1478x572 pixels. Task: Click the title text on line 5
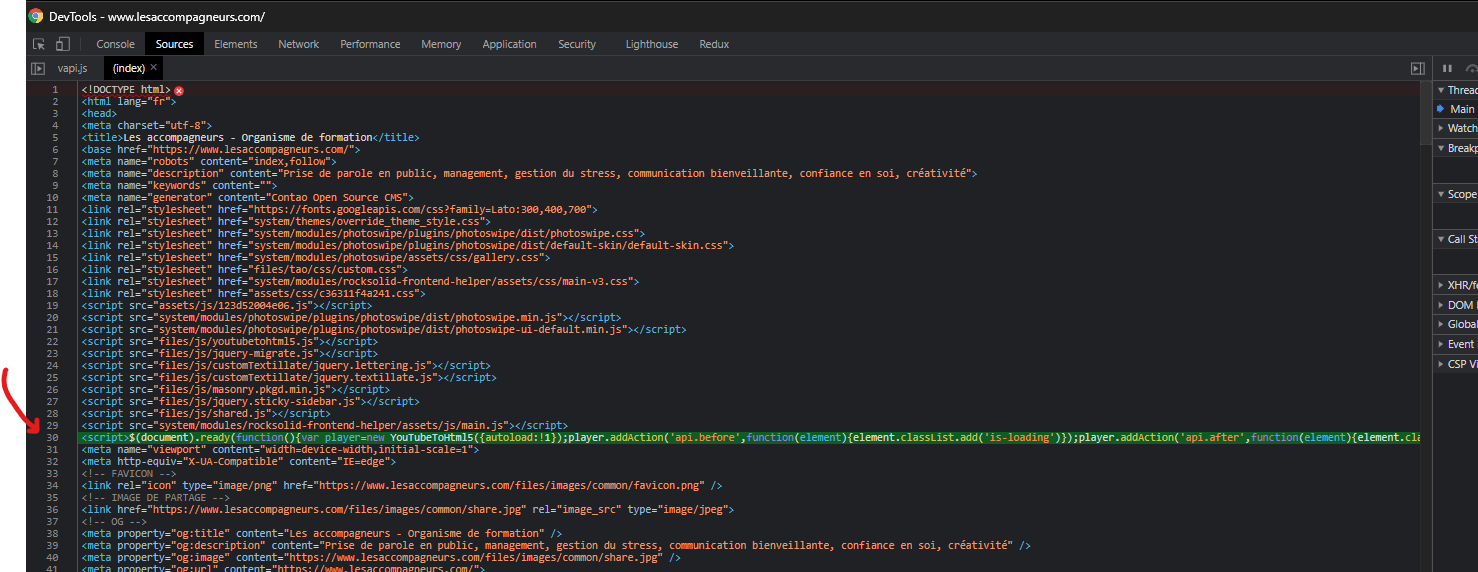point(250,138)
